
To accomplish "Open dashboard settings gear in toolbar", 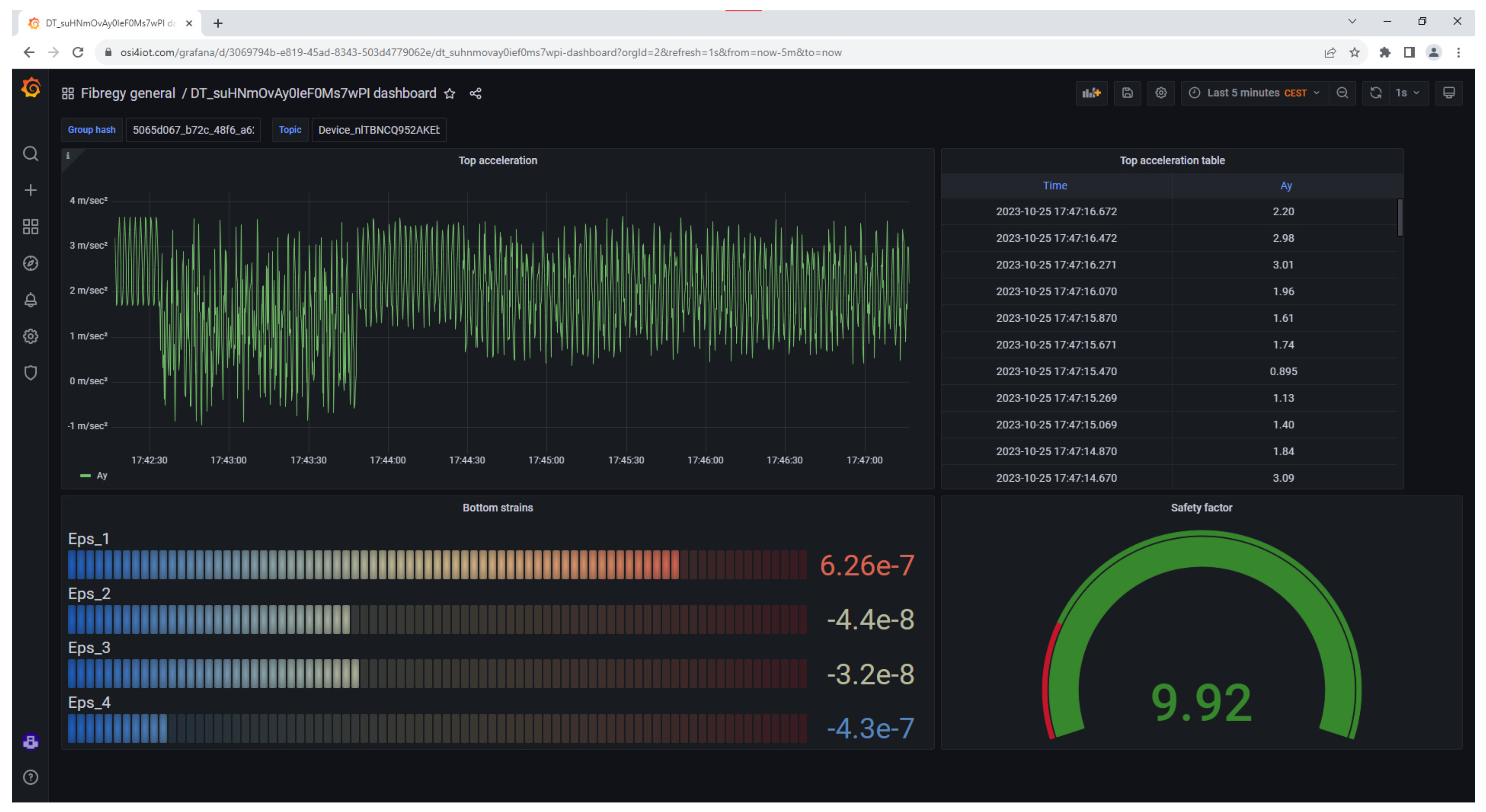I will tap(1161, 93).
